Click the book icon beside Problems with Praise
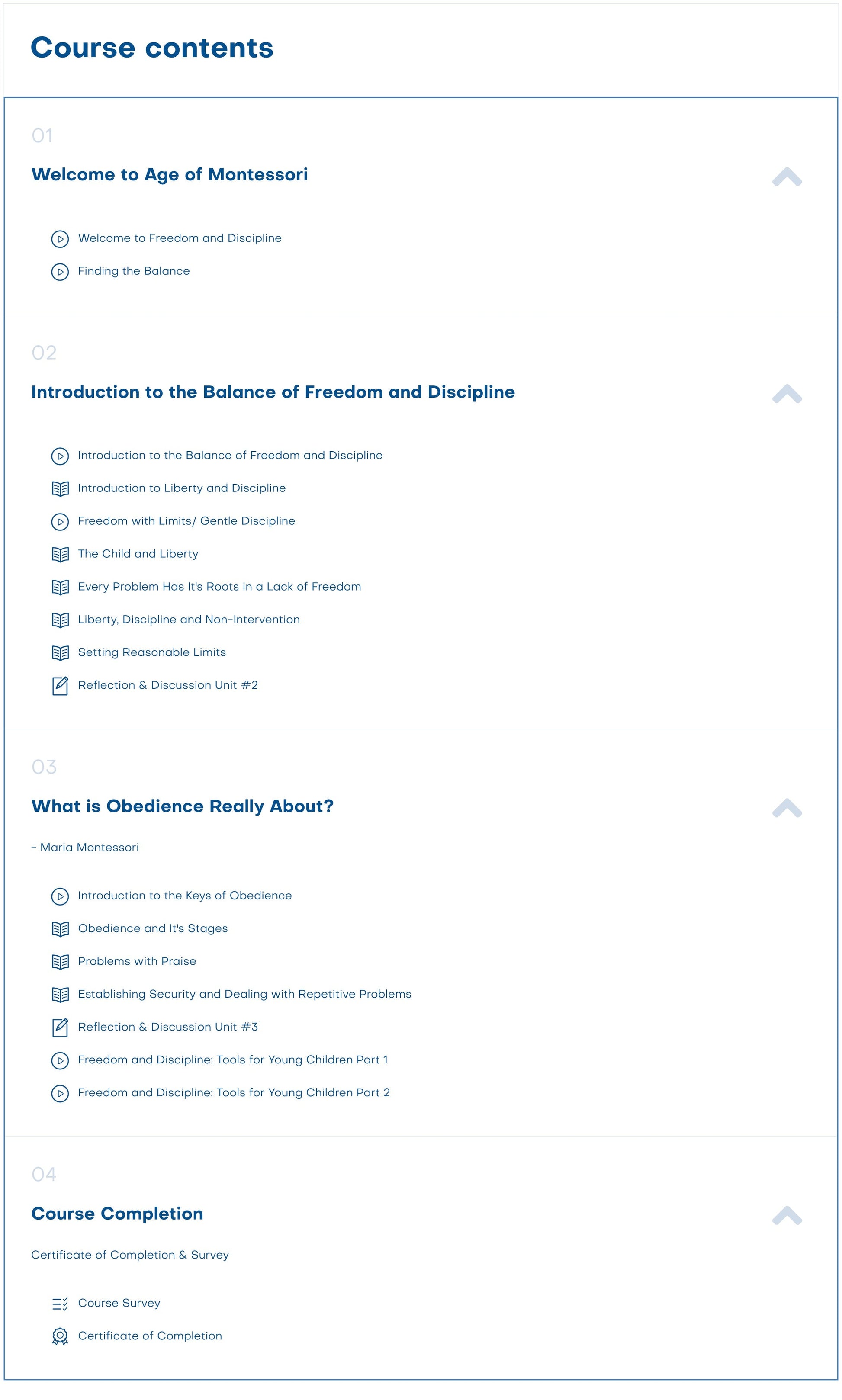This screenshot has width=842, height=1400. tap(60, 961)
